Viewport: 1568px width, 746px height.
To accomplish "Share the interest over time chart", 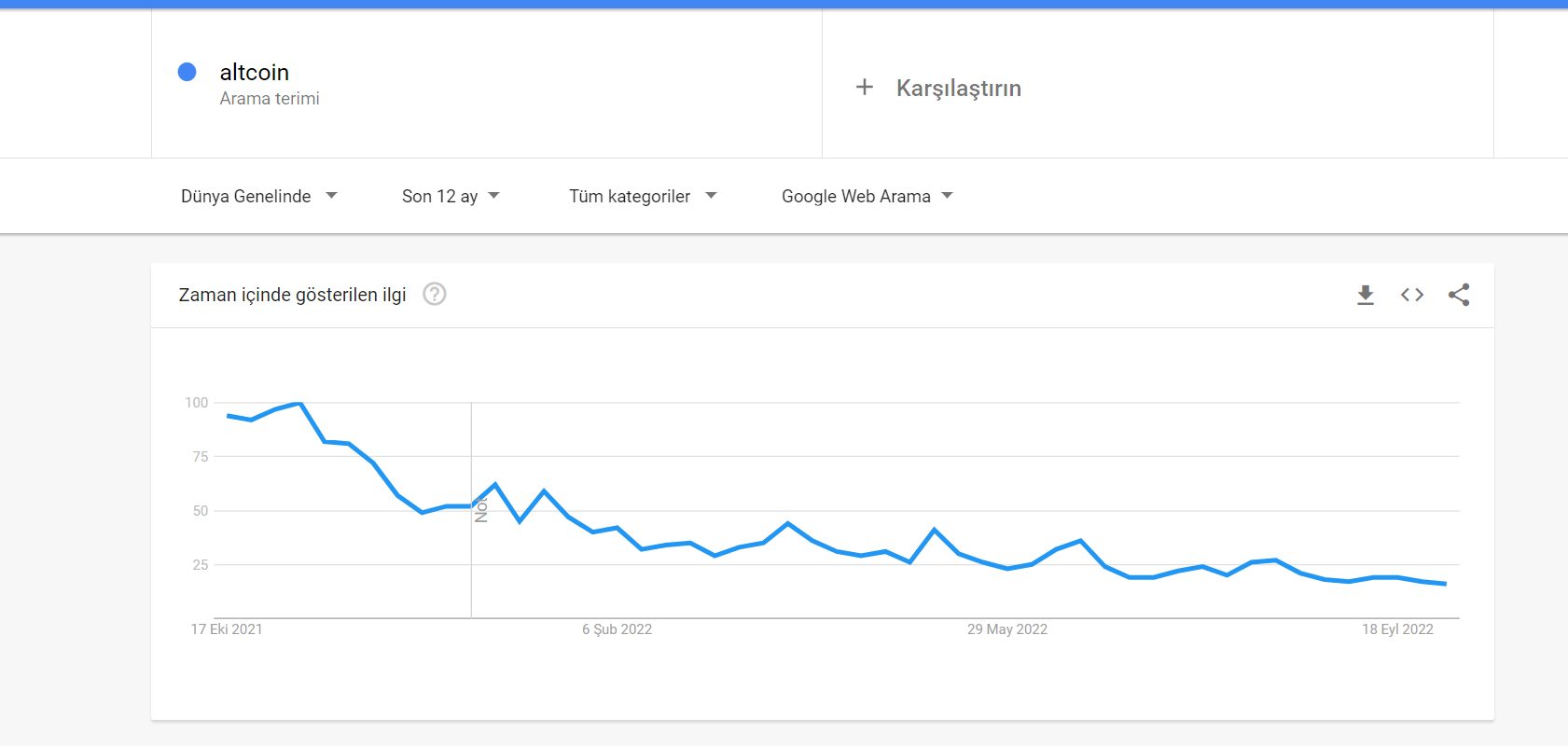I will point(1459,295).
